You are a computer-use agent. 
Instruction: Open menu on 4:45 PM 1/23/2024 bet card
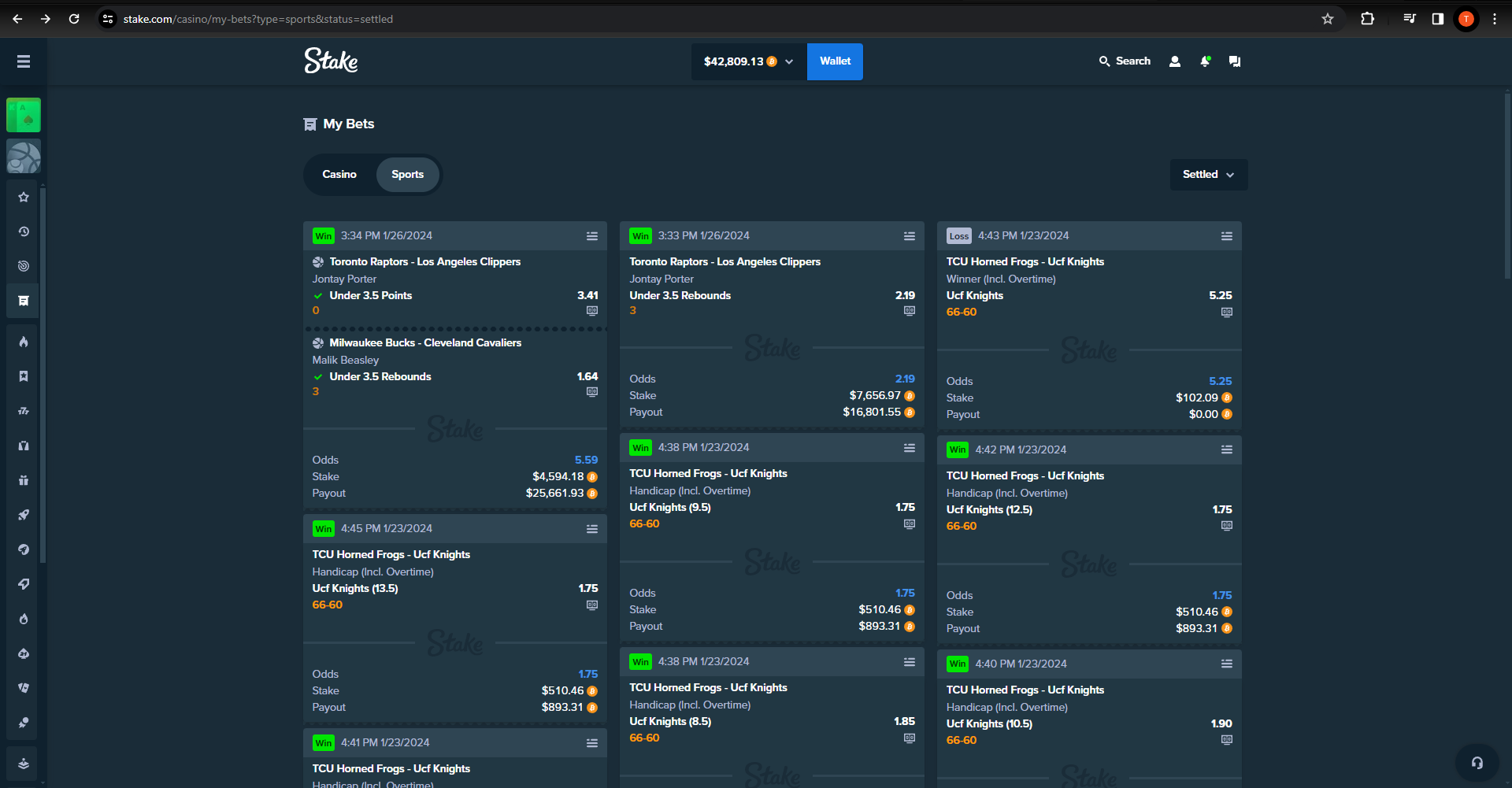(x=592, y=529)
